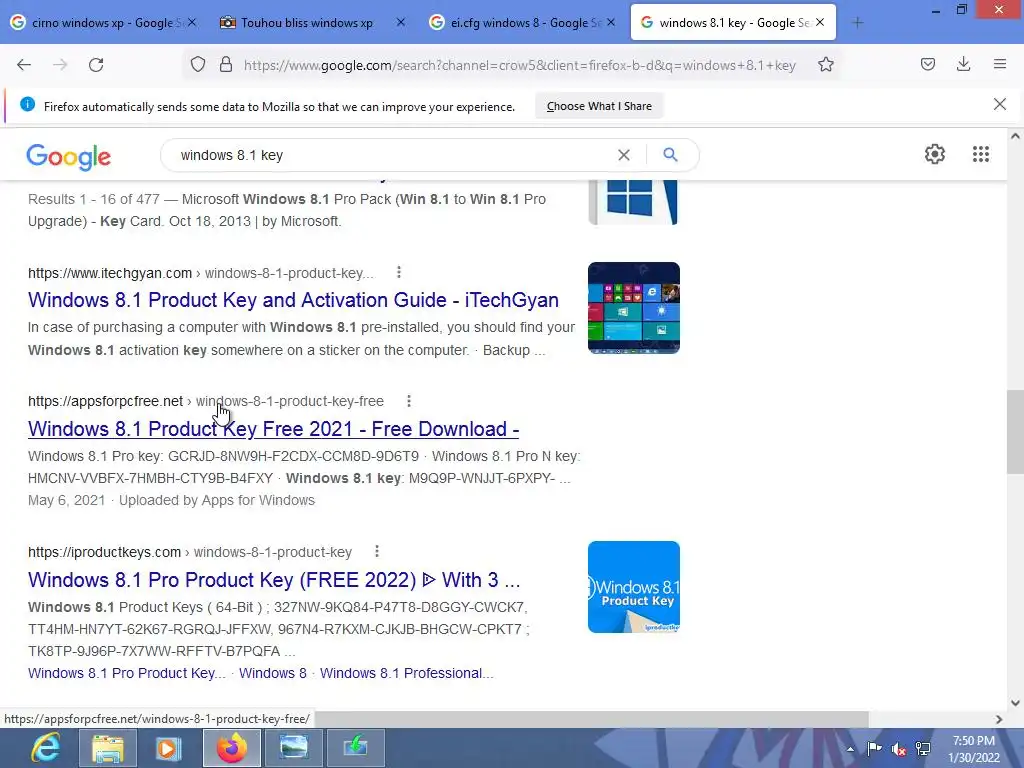Click the page scrollbar down arrow
Viewport: 1024px width, 768px height.
coord(1015,703)
